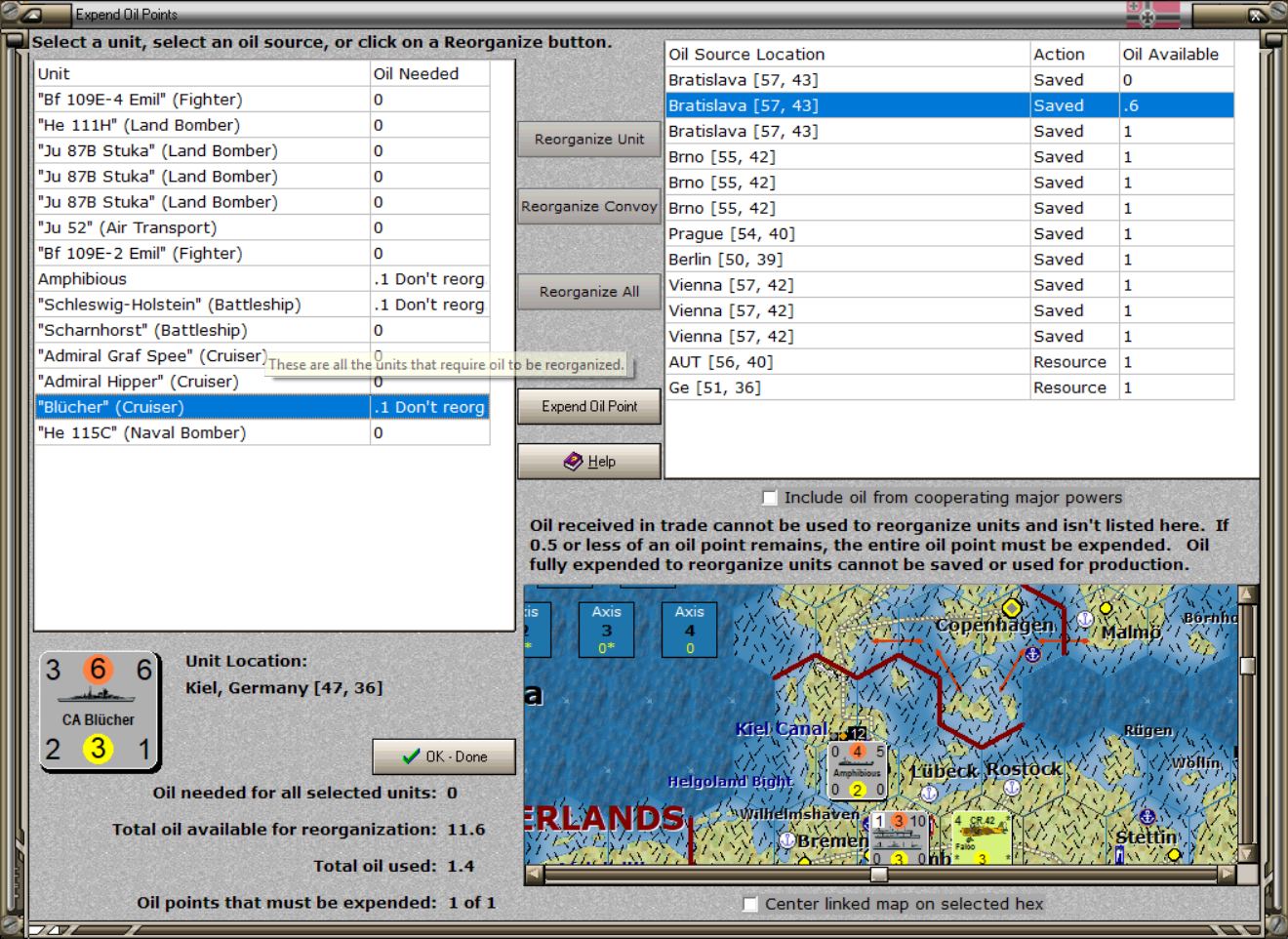1288x939 pixels.
Task: Click the map's vertical scrollbar down arrow
Action: pyautogui.click(x=1247, y=854)
